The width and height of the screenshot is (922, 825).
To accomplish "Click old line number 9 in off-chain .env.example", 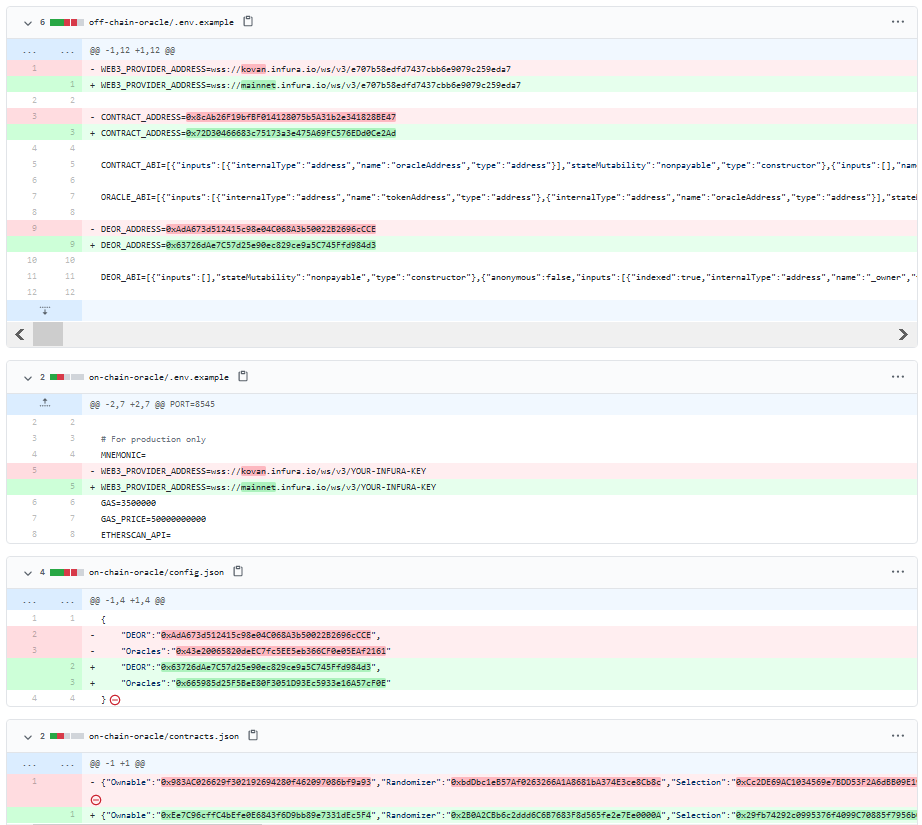I will pyautogui.click(x=34, y=228).
